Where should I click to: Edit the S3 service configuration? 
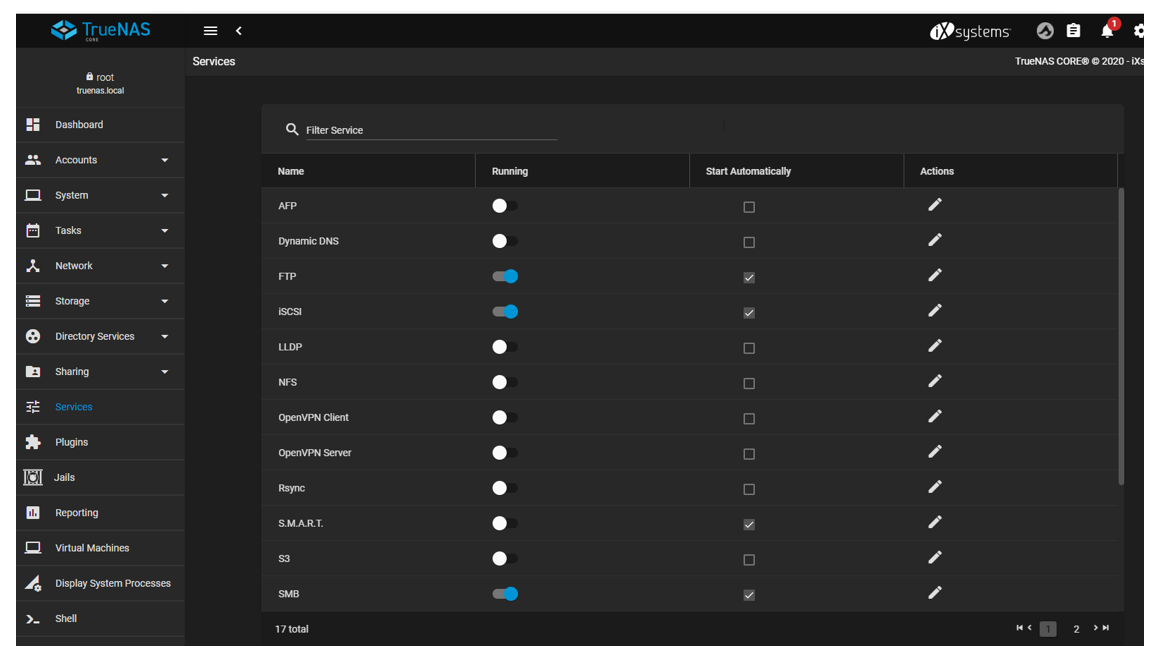[x=935, y=558]
